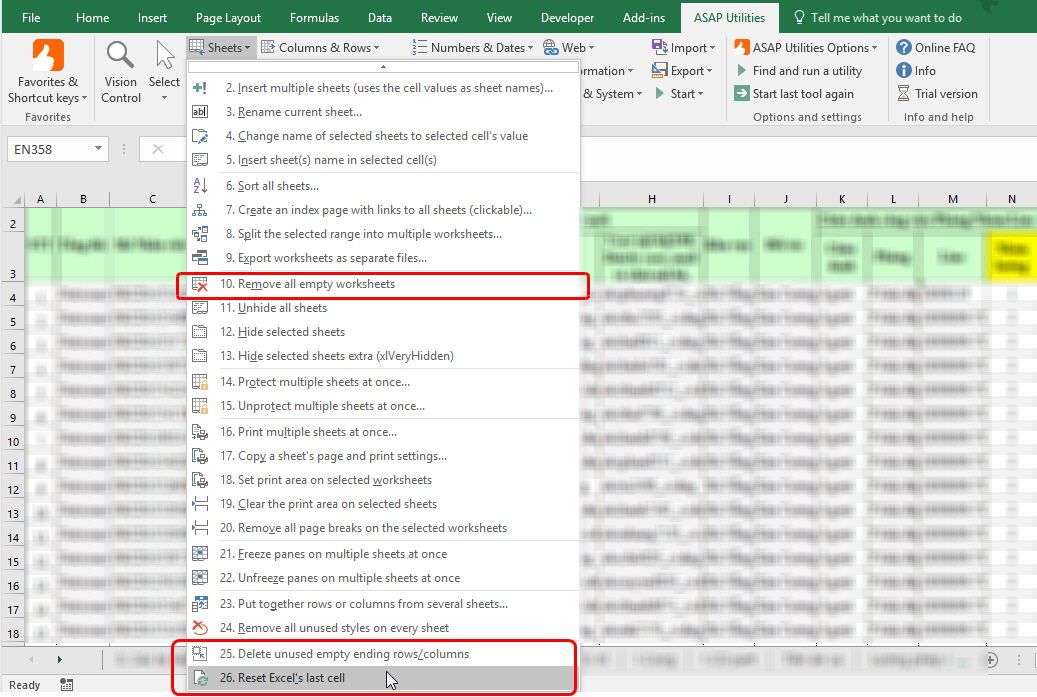
Task: Click Export worksheets icon in menu
Action: [x=200, y=258]
